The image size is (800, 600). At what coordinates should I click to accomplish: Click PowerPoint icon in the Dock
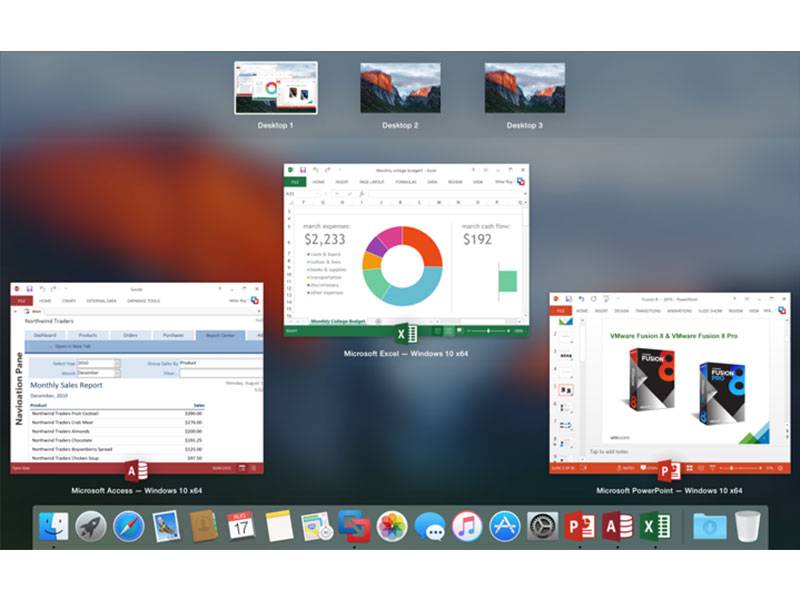pyautogui.click(x=580, y=526)
